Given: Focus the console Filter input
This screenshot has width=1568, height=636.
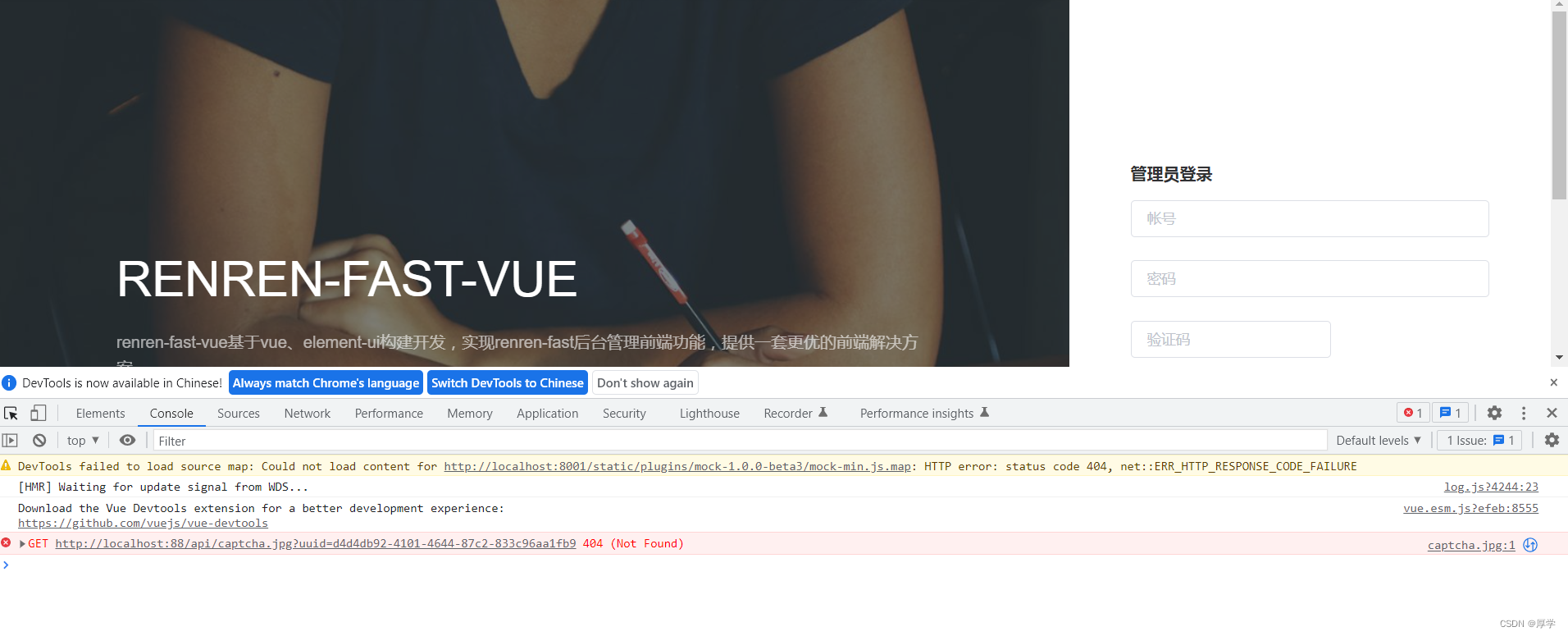Looking at the screenshot, I should [x=740, y=441].
